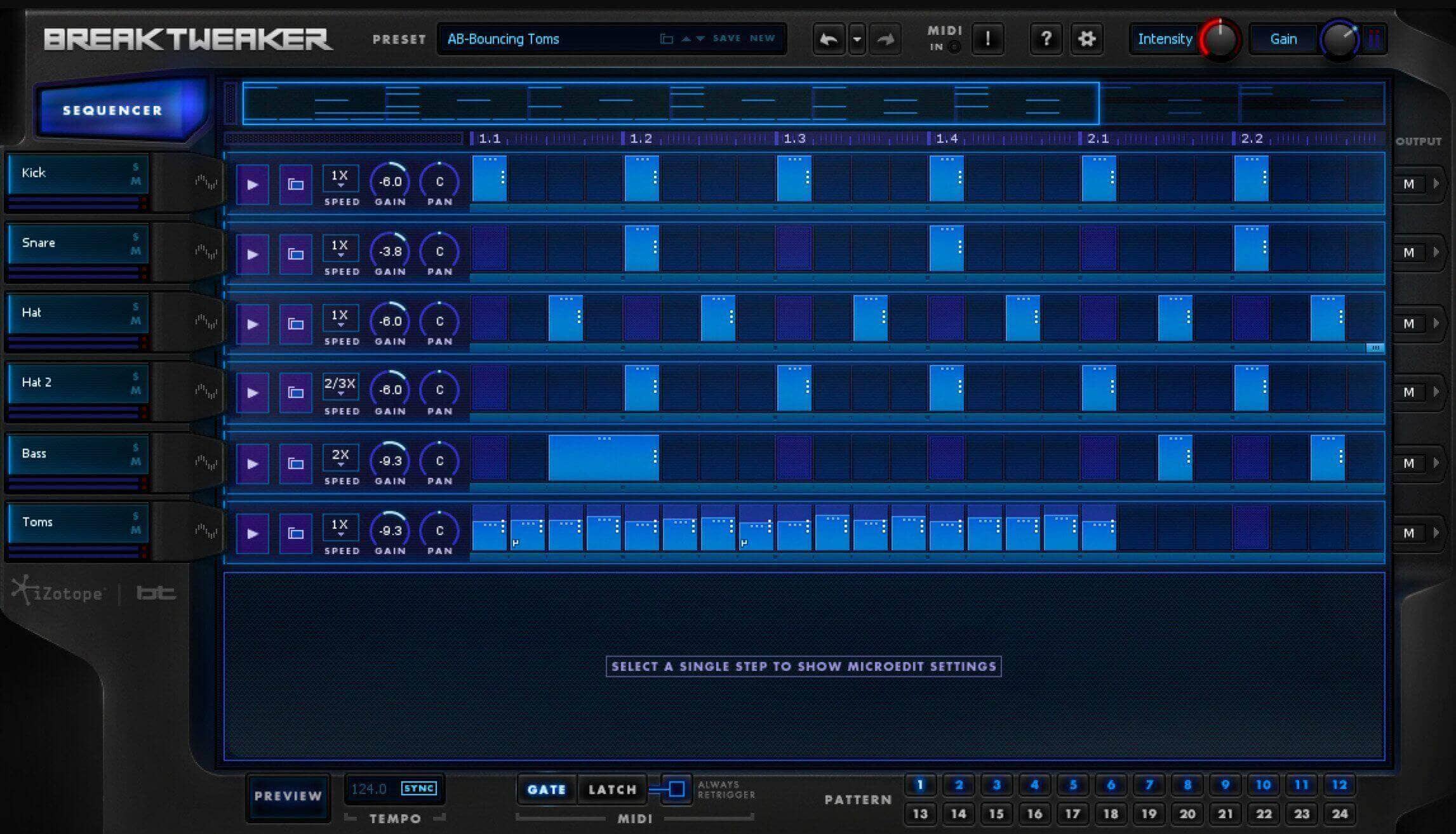Click timeline marker 1.3
The width and height of the screenshot is (1456, 834).
pos(794,138)
